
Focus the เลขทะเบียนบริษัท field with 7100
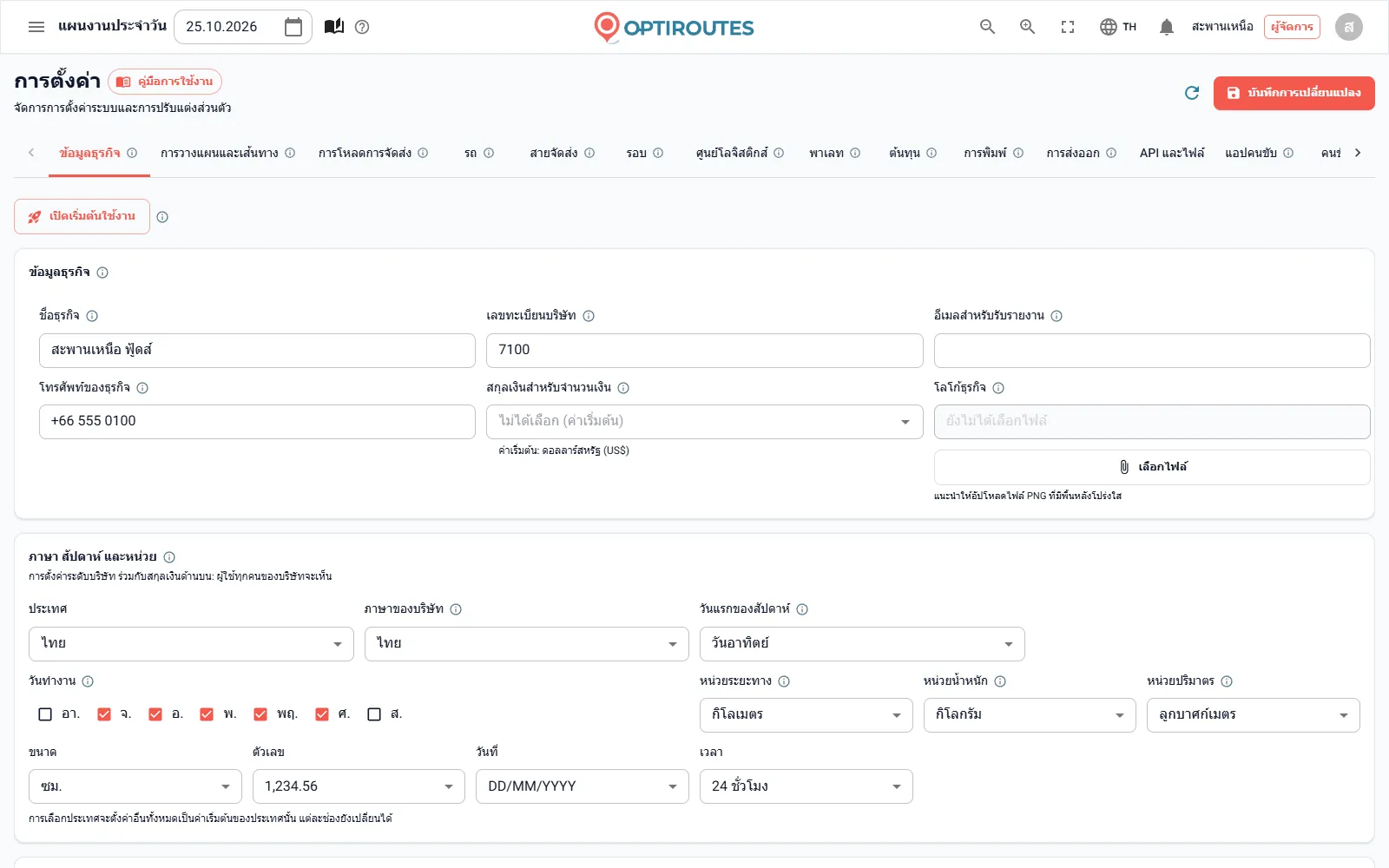coord(705,351)
